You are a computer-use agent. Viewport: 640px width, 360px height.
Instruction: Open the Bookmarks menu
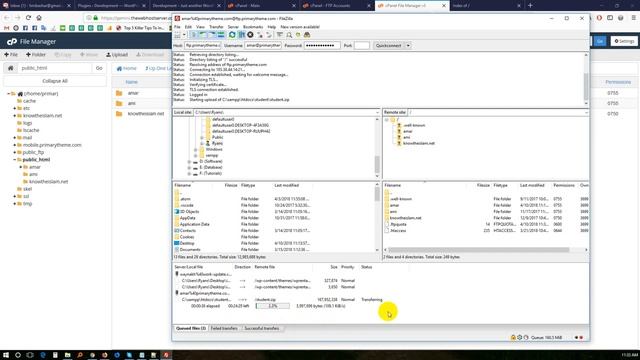(x=253, y=27)
